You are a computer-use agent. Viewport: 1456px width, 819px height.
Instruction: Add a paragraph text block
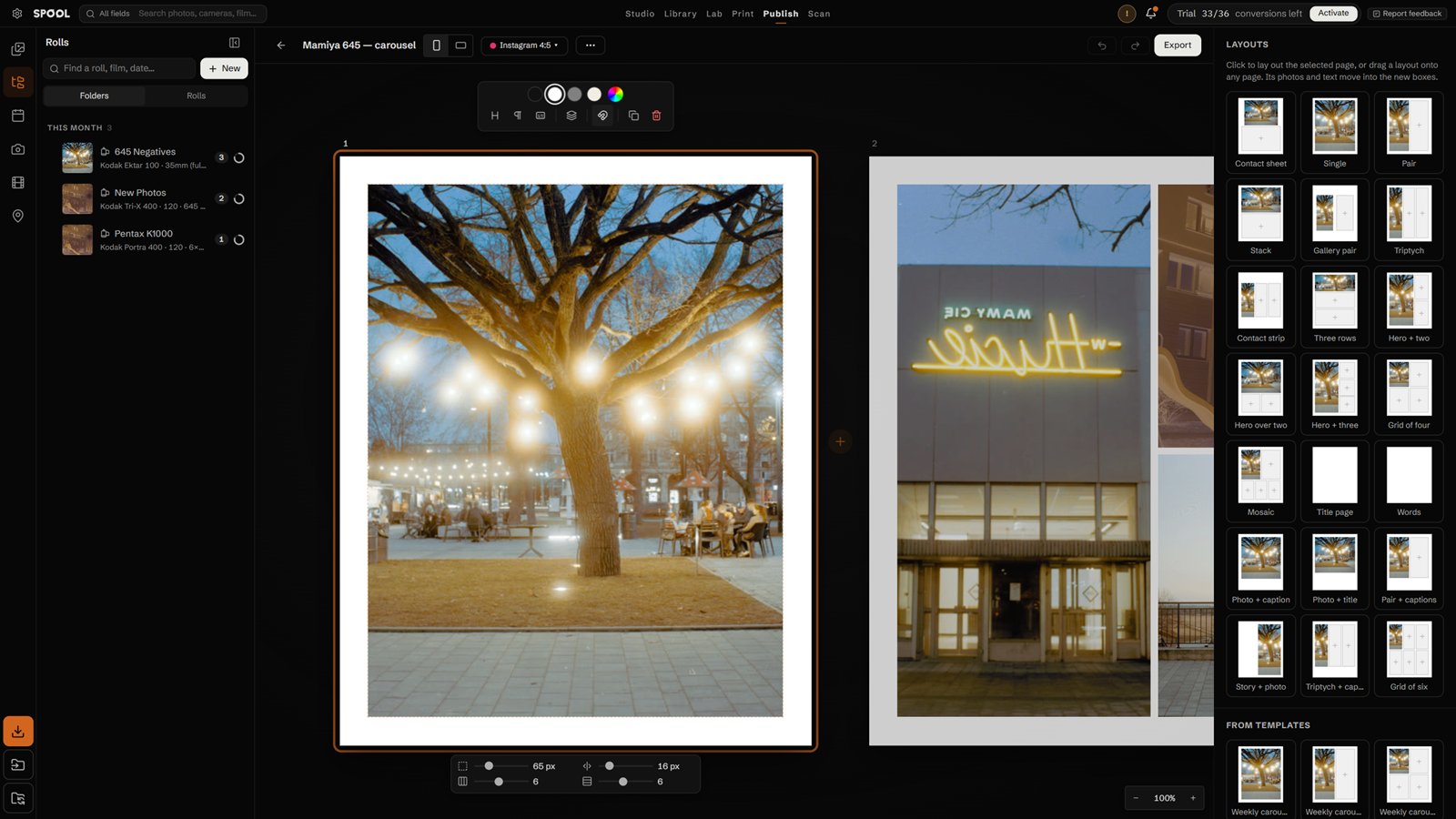(517, 116)
